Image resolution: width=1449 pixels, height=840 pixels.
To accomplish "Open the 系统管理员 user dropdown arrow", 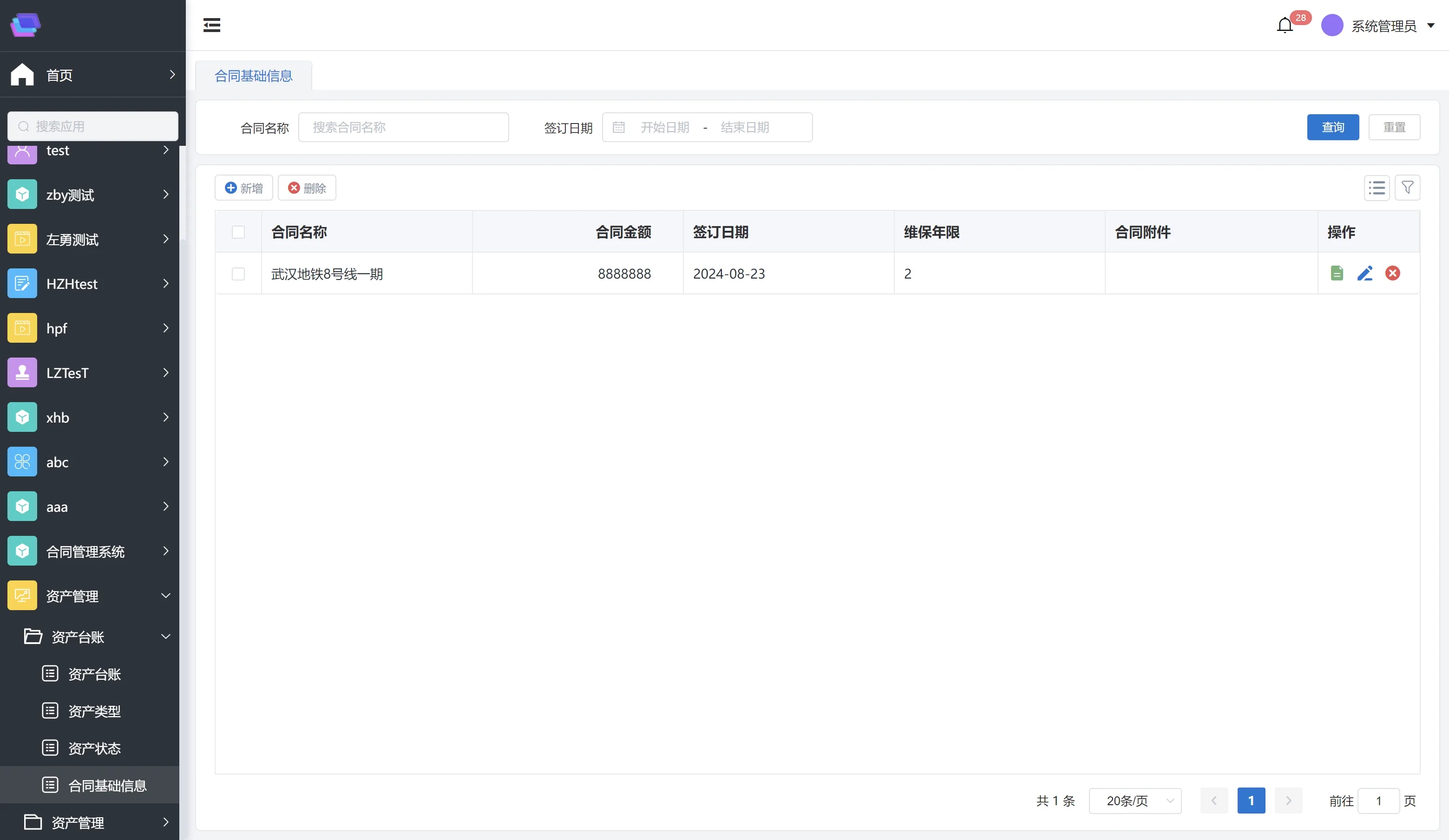I will click(x=1430, y=25).
